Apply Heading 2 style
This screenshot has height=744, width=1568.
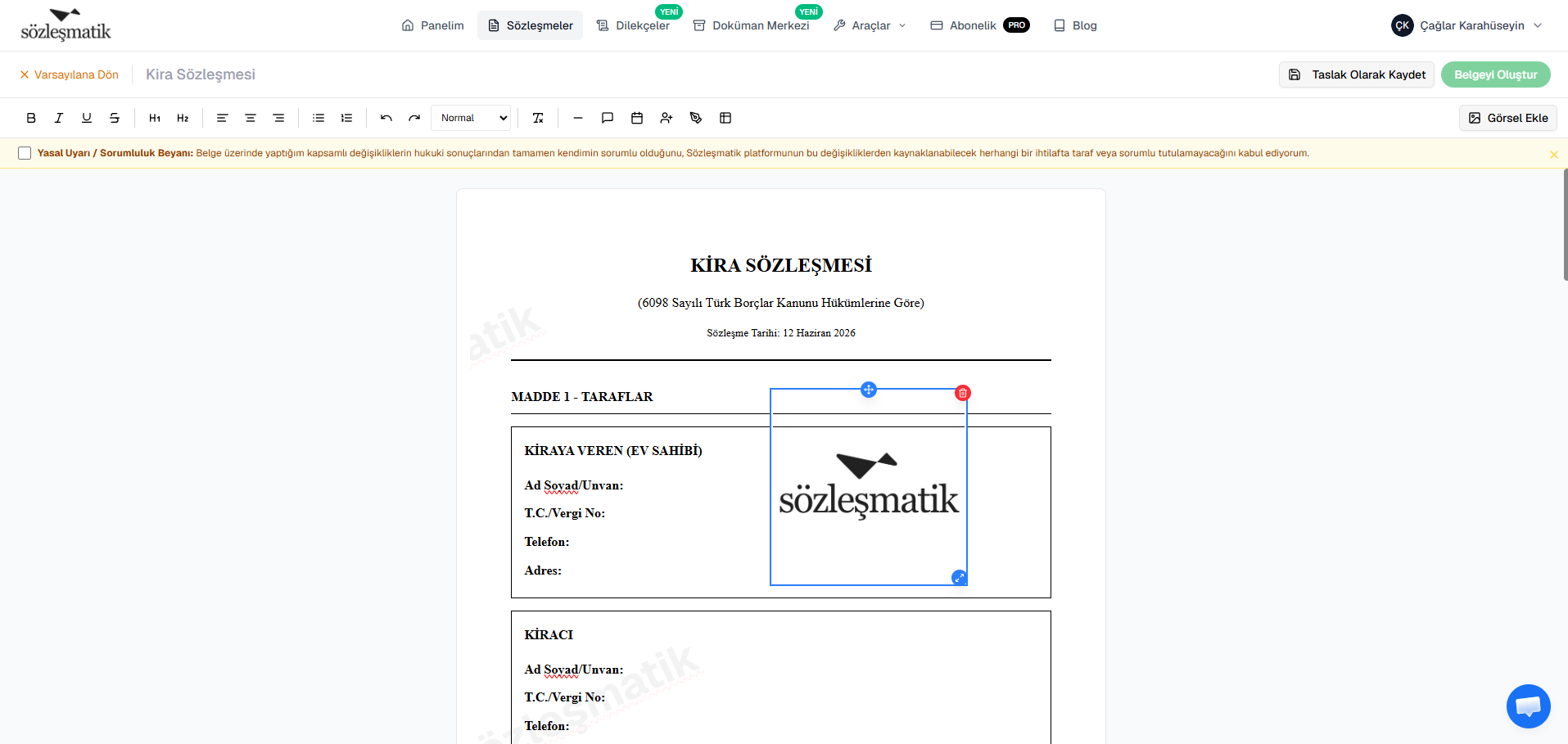[x=183, y=118]
